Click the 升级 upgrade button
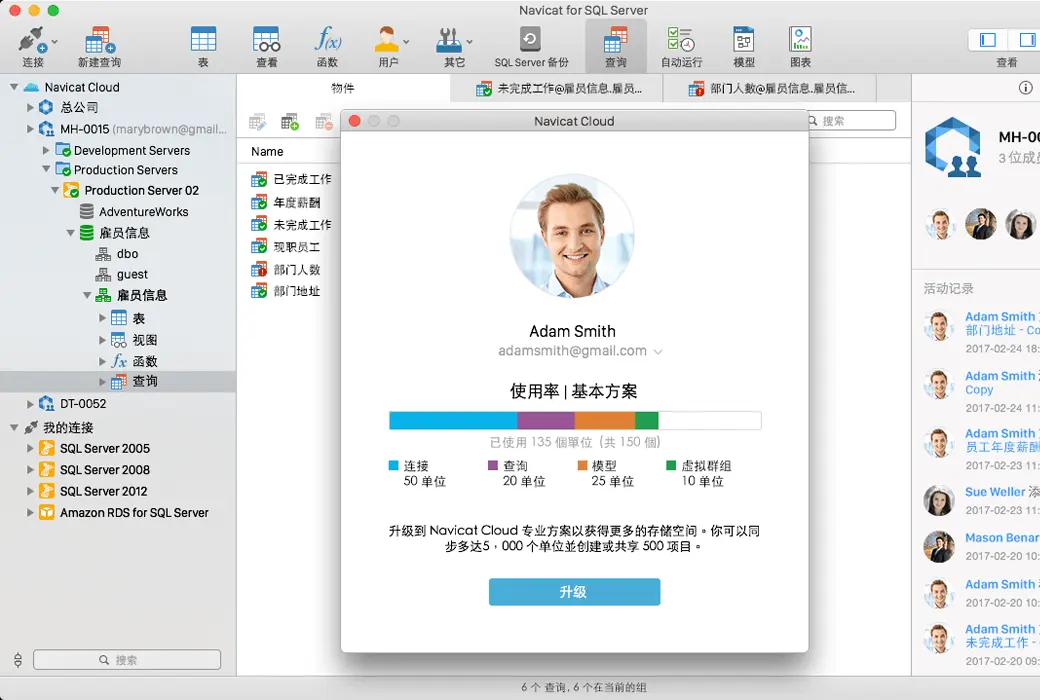This screenshot has width=1040, height=700. pyautogui.click(x=574, y=592)
